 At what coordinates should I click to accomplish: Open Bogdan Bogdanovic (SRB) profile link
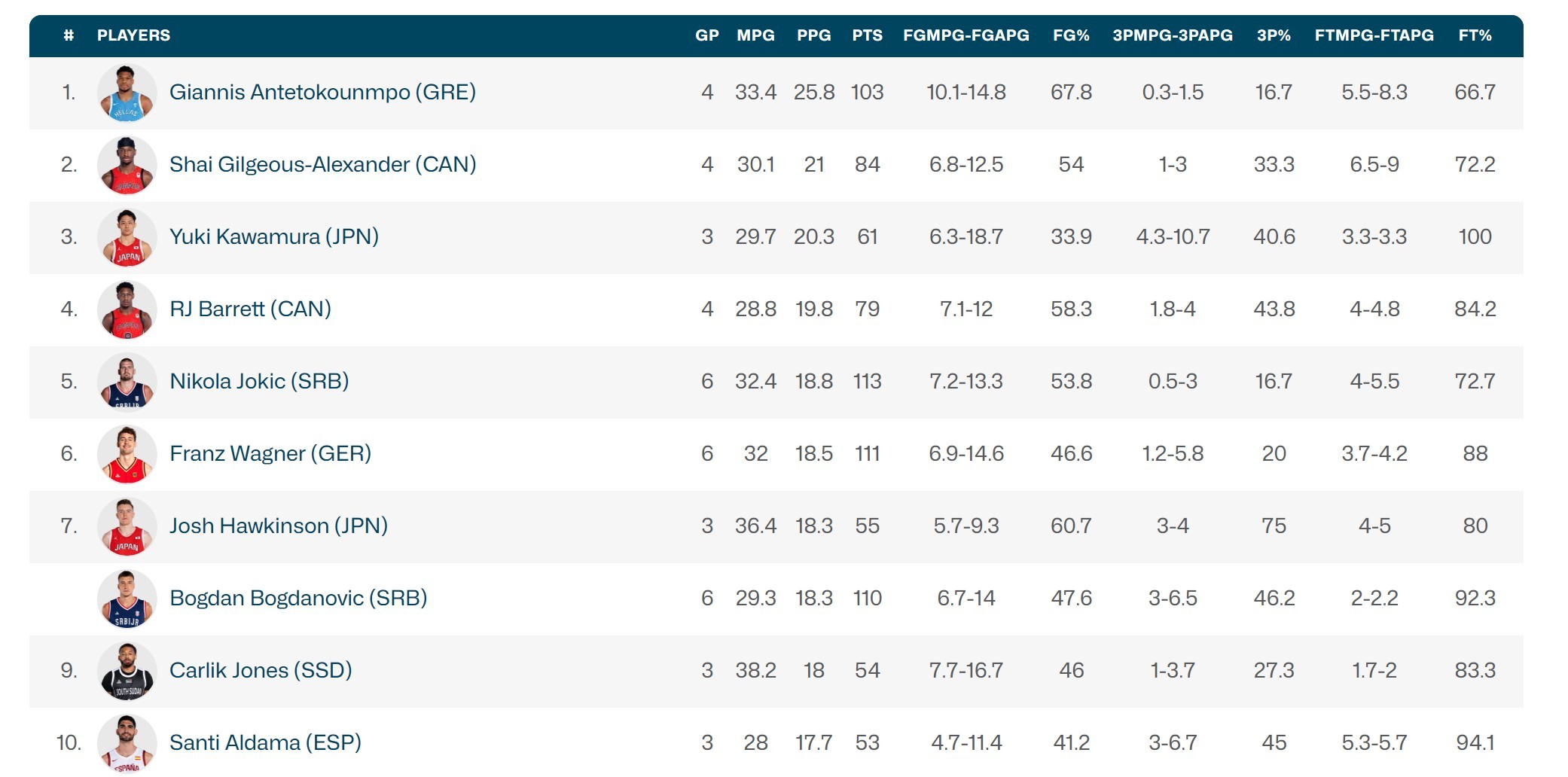pos(298,599)
